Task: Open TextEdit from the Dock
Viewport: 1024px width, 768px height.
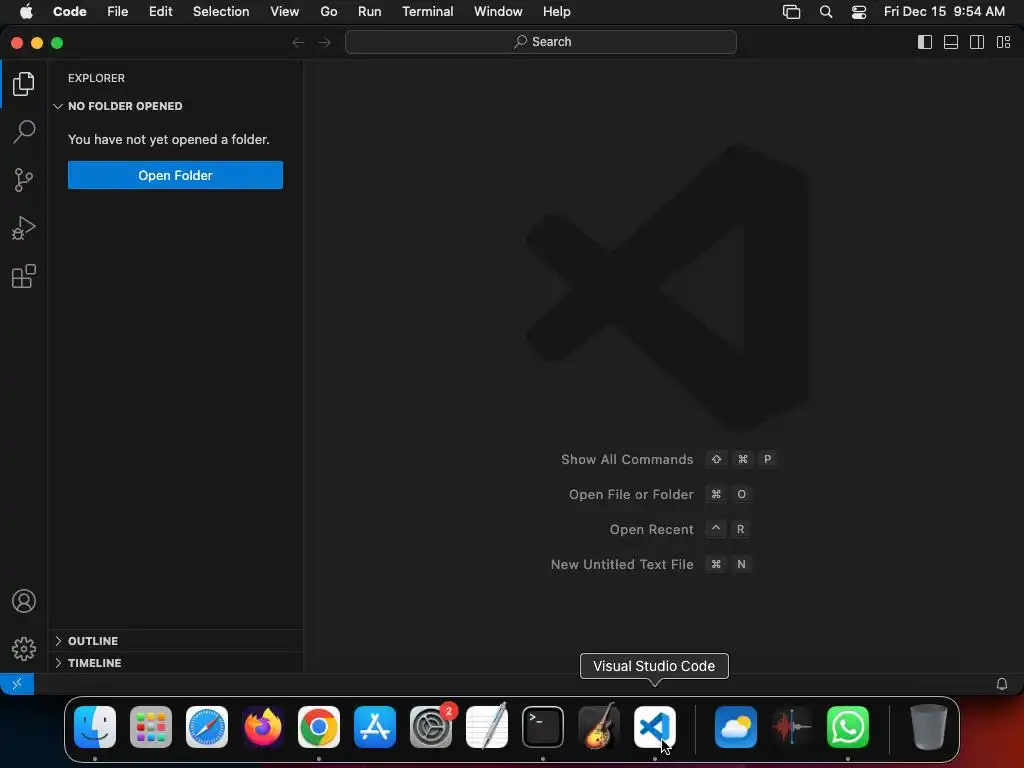Action: click(x=487, y=727)
